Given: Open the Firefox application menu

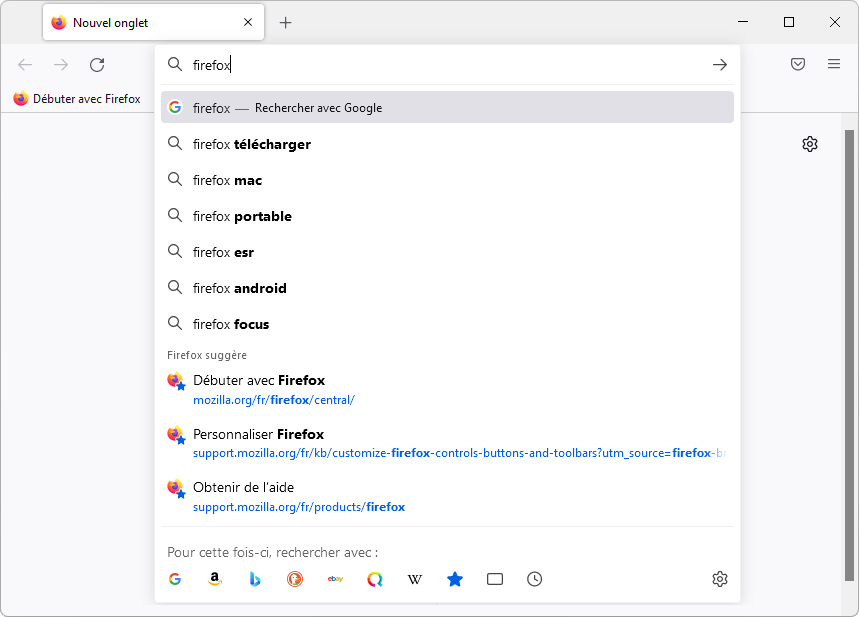Looking at the screenshot, I should tap(834, 64).
